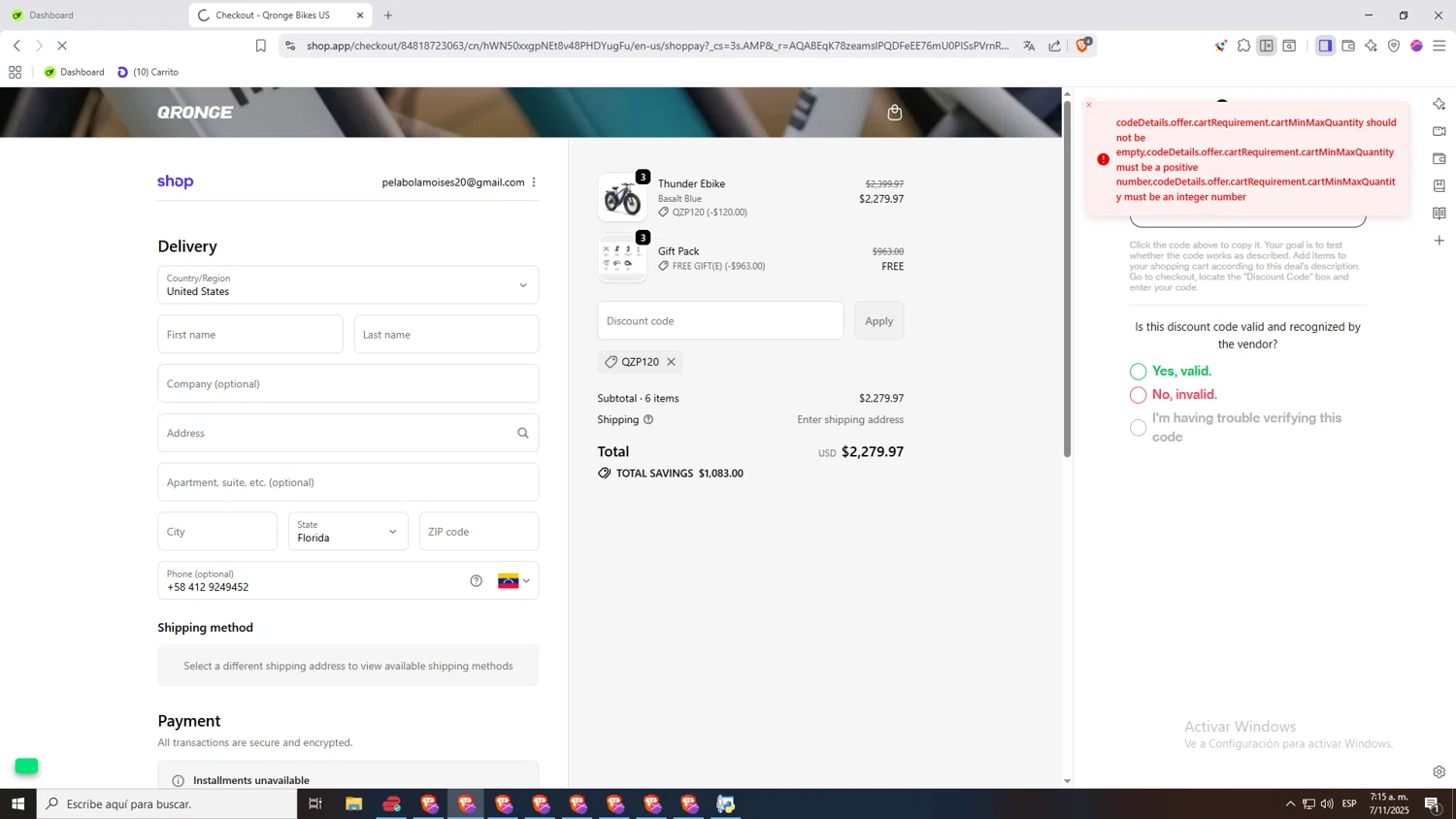Open the Leo AI assistant icon

pyautogui.click(x=1371, y=46)
